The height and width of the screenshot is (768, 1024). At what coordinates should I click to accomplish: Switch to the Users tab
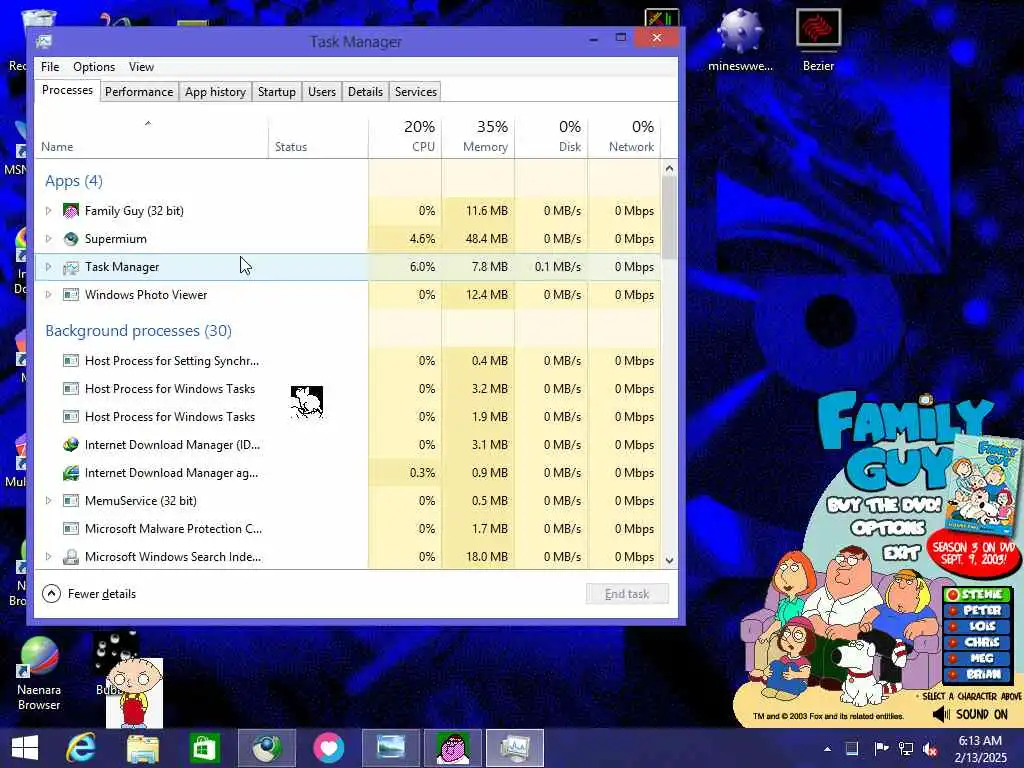point(322,91)
